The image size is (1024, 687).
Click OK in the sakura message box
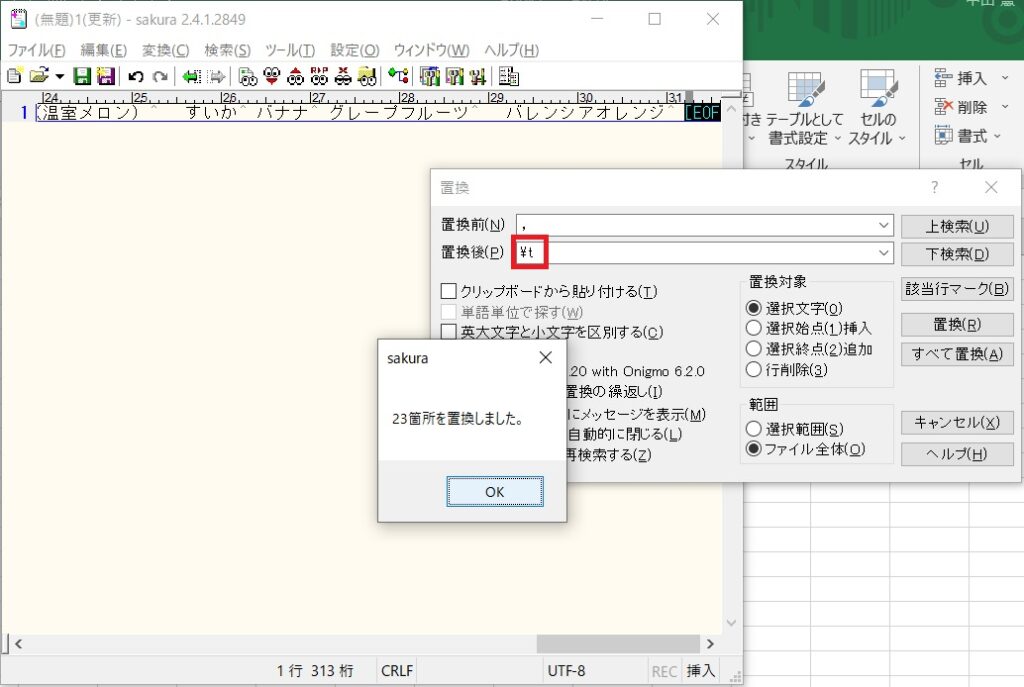[494, 491]
